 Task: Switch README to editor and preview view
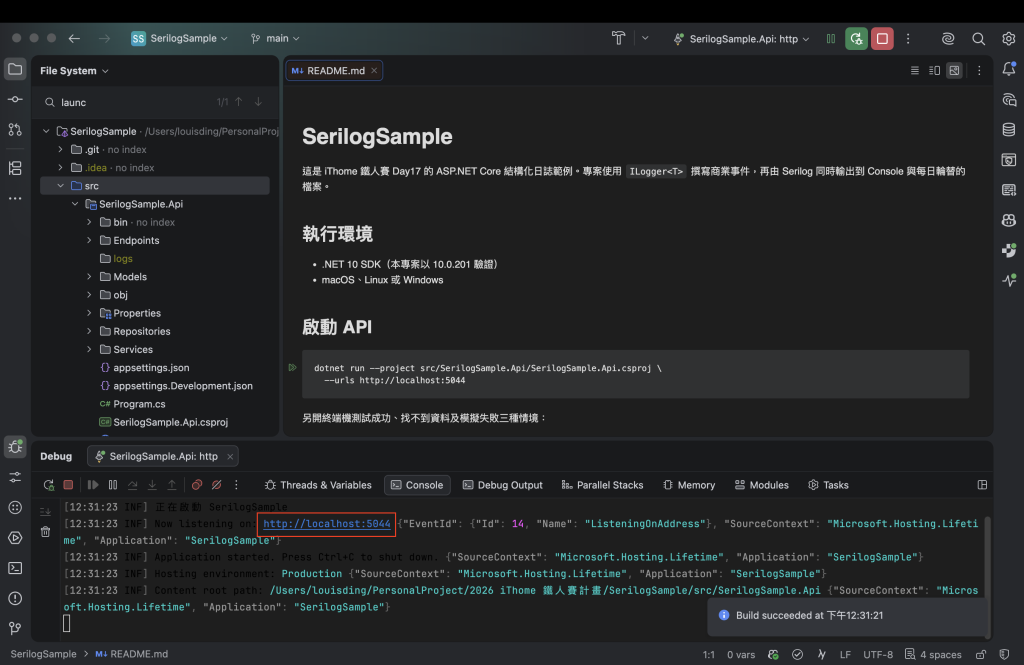[935, 71]
